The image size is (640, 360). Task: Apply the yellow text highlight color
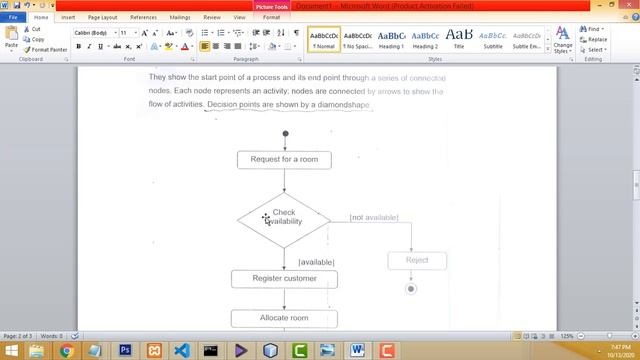[168, 47]
